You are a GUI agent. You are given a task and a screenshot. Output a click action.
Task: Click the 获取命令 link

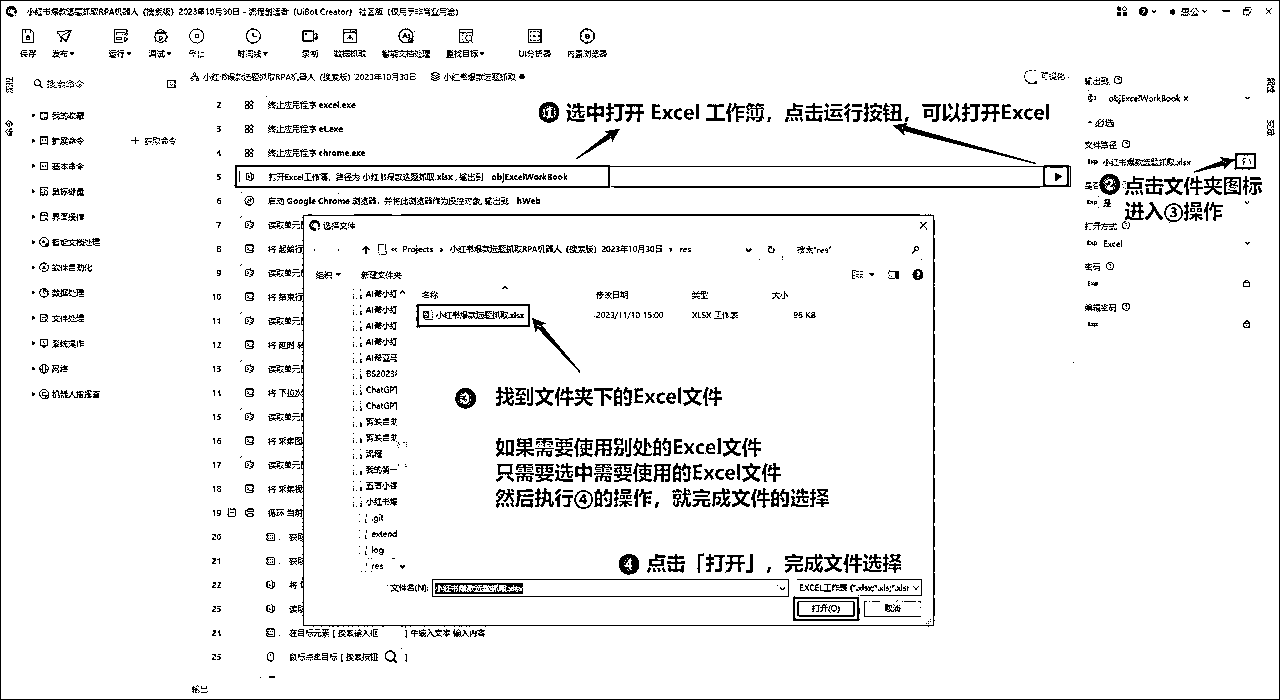pyautogui.click(x=154, y=141)
